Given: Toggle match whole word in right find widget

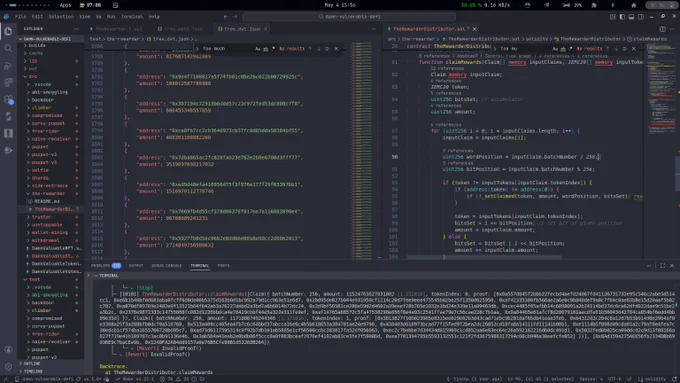Looking at the screenshot, I should point(563,49).
